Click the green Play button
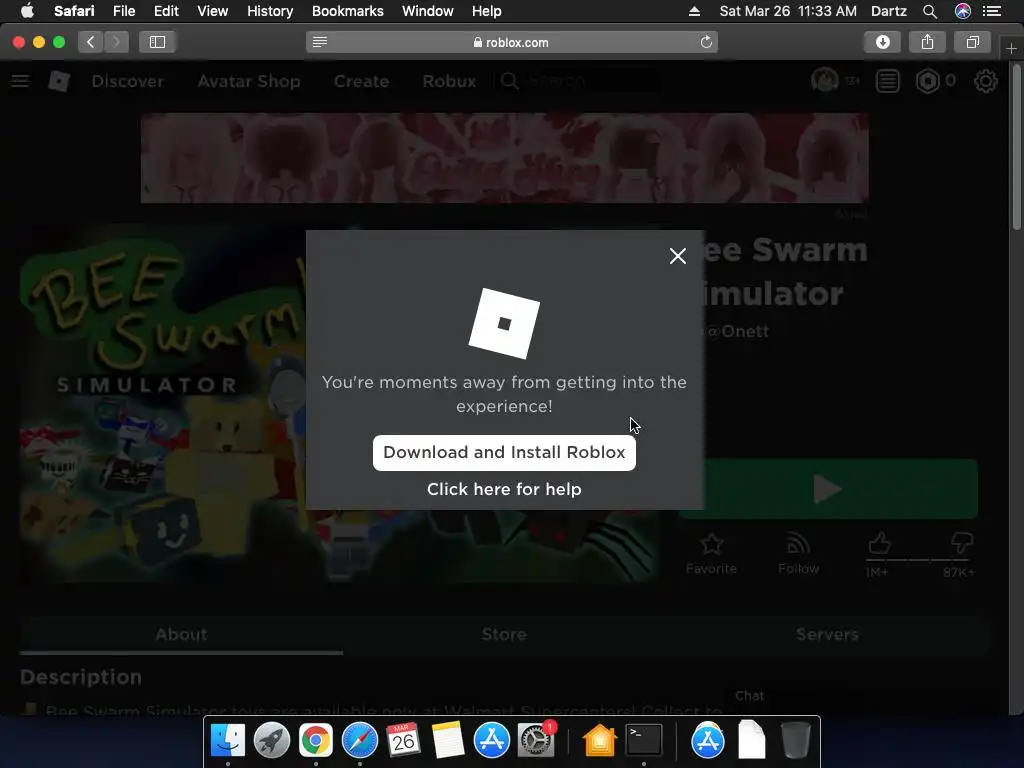1024x768 pixels. point(827,489)
